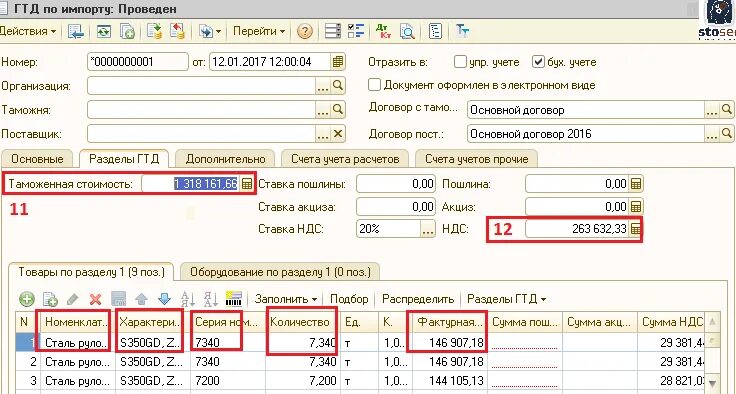
Task: Sort rows descending Я-А
Action: pos(211,299)
